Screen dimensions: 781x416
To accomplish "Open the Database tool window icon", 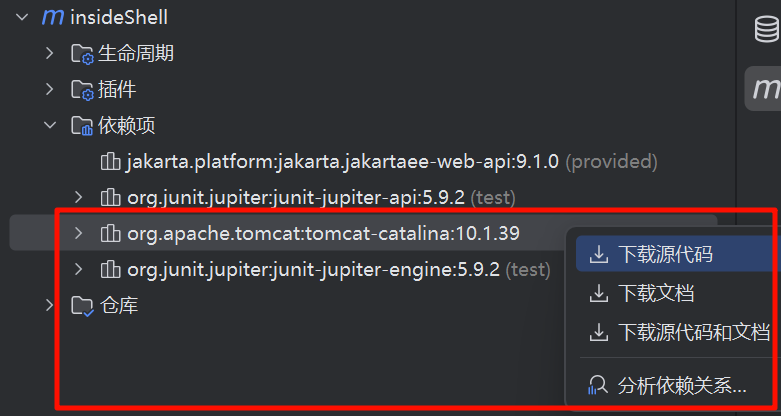I will pos(766,30).
